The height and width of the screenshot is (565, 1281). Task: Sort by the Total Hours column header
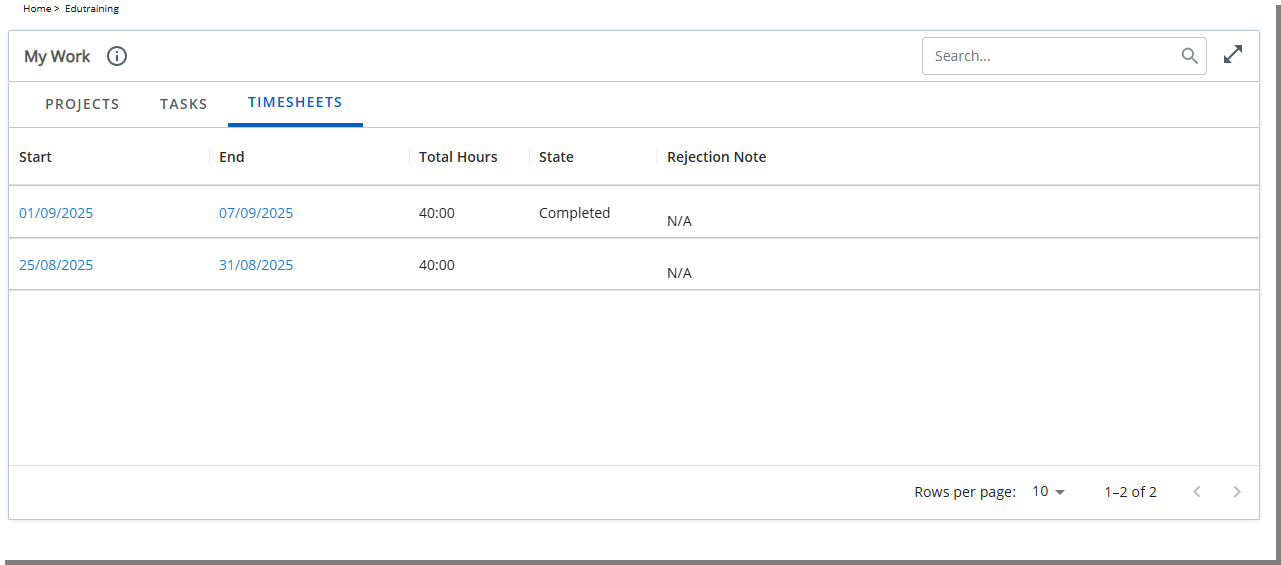[x=458, y=157]
